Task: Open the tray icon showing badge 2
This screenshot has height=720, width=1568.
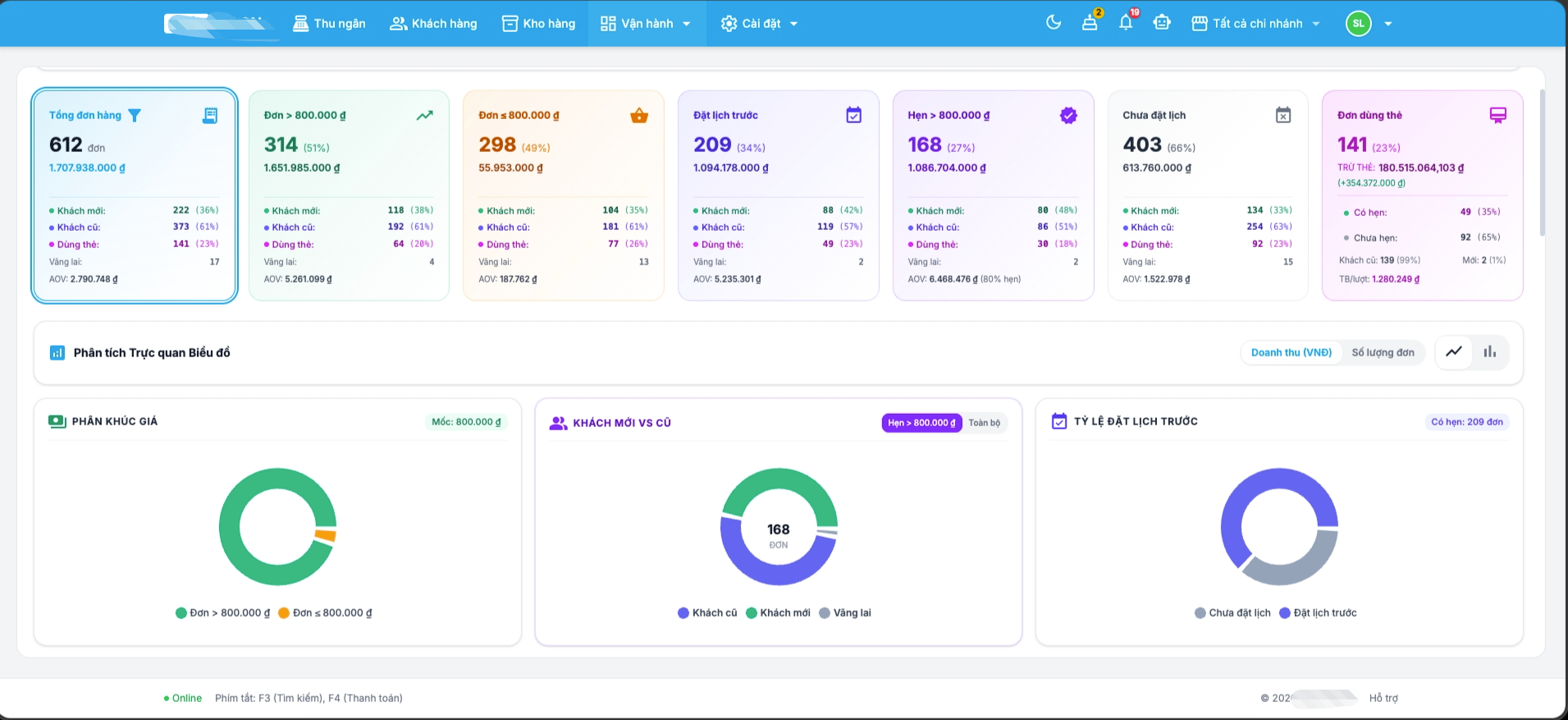Action: point(1090,23)
